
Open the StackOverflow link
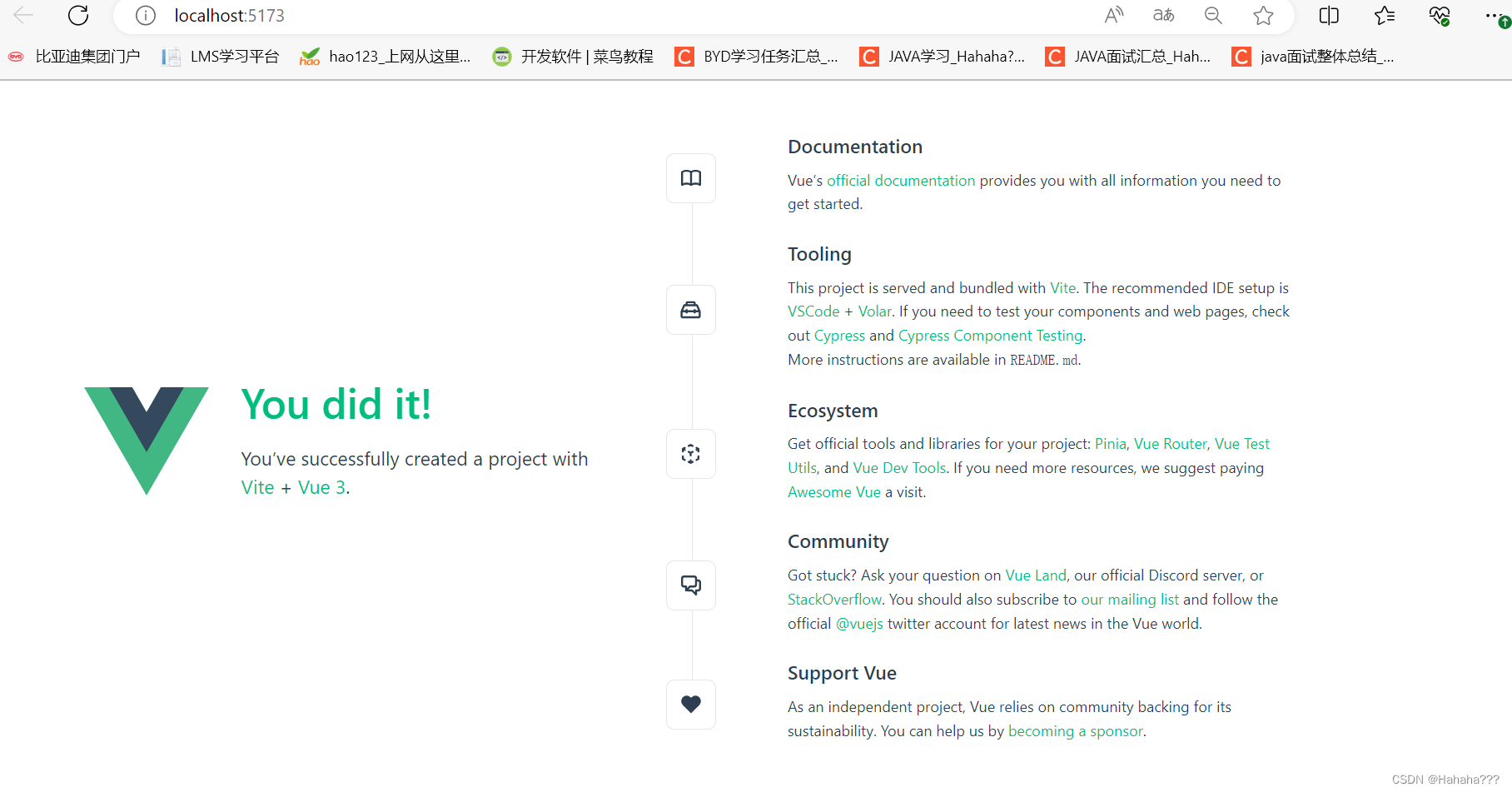point(834,600)
